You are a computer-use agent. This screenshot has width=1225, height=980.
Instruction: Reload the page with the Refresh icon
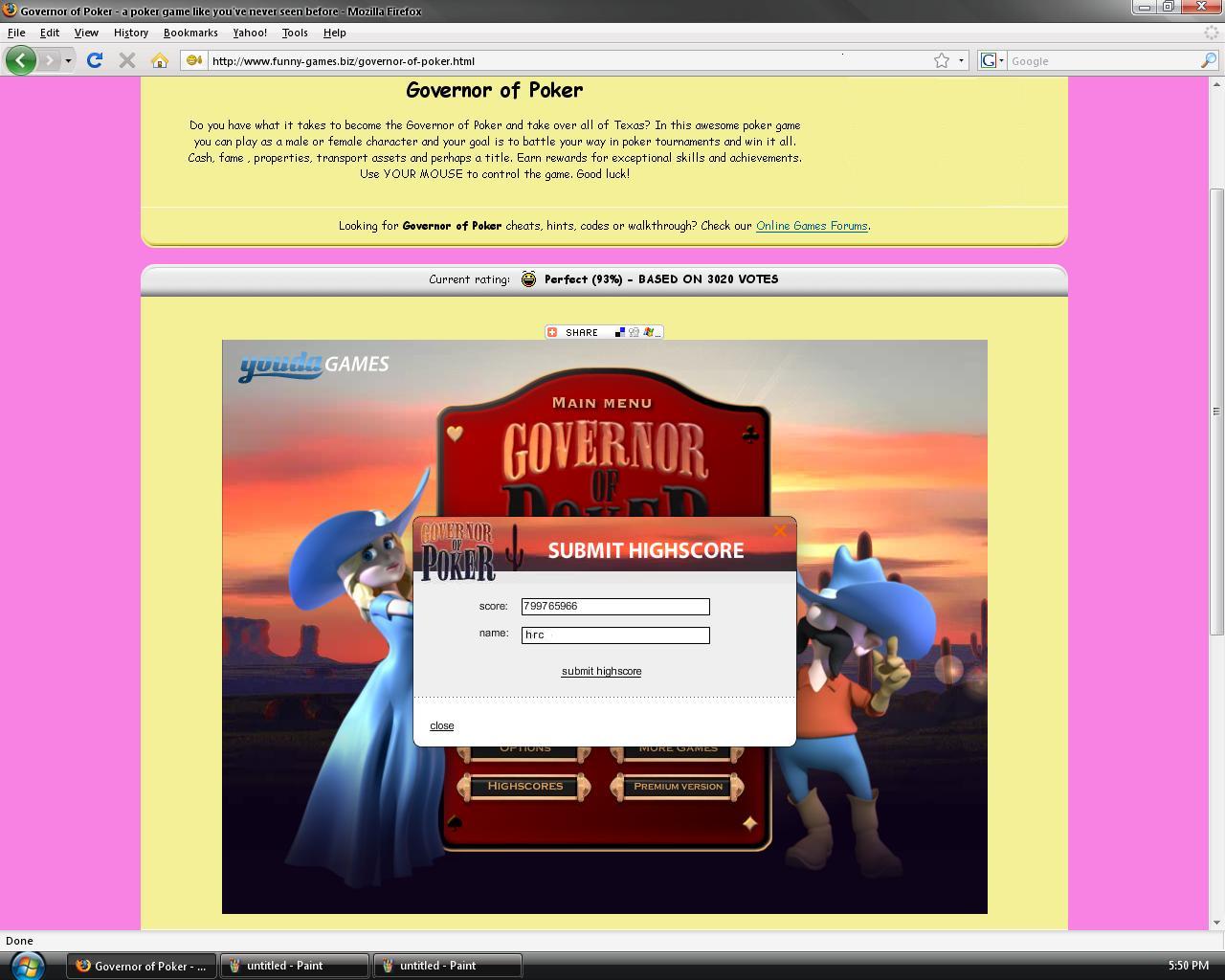point(94,60)
